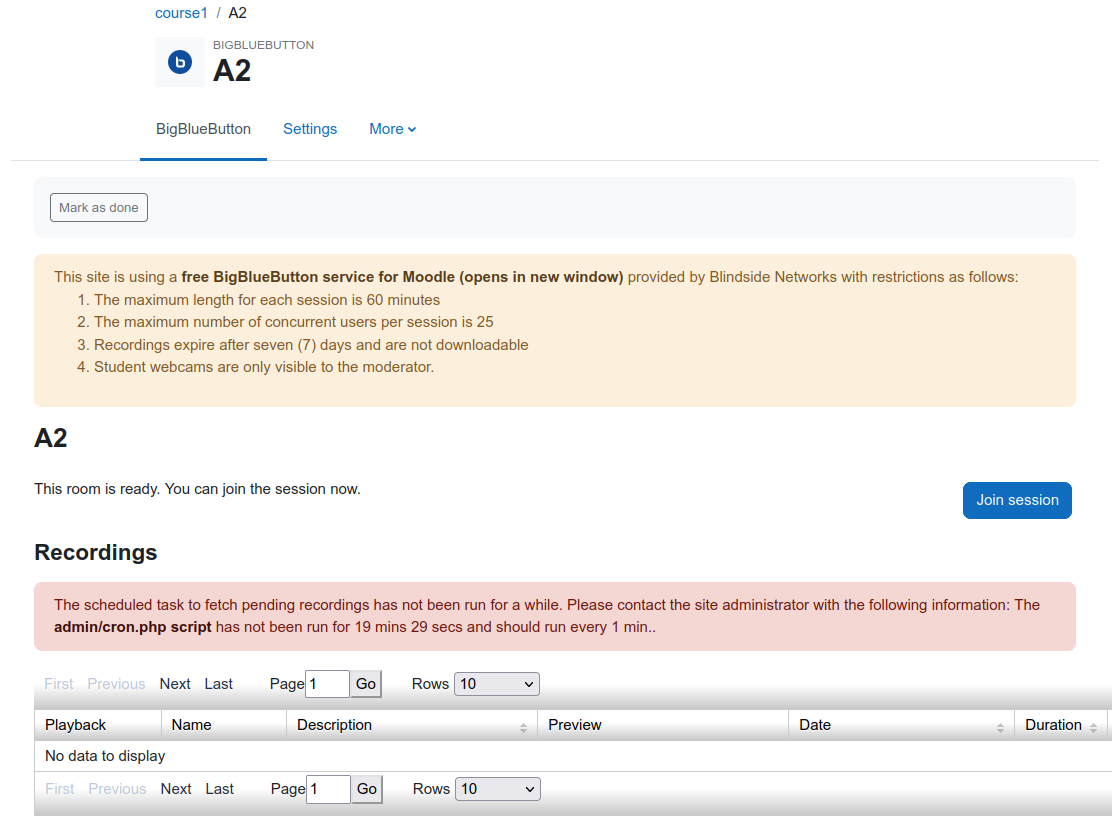Click the 'maximum number of concurrent users' item
Image resolution: width=1112 pixels, height=818 pixels.
[294, 322]
